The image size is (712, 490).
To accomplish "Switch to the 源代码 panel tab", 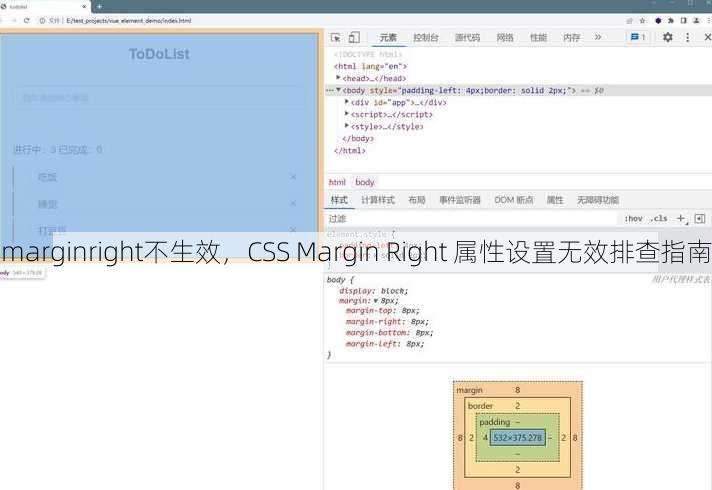I will point(467,38).
